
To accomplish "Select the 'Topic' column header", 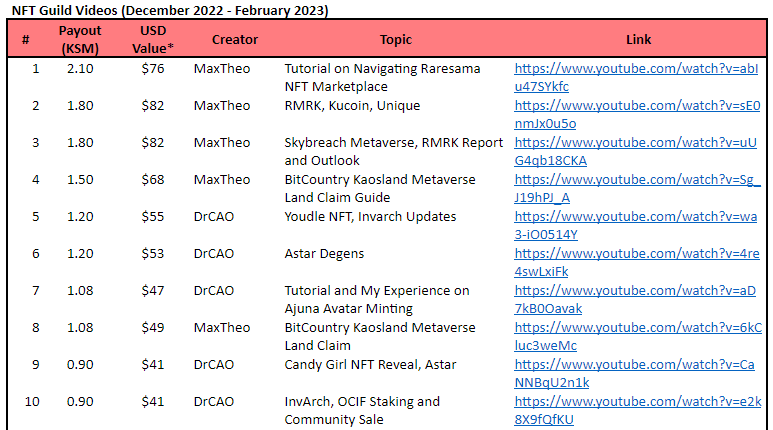I will click(x=396, y=39).
